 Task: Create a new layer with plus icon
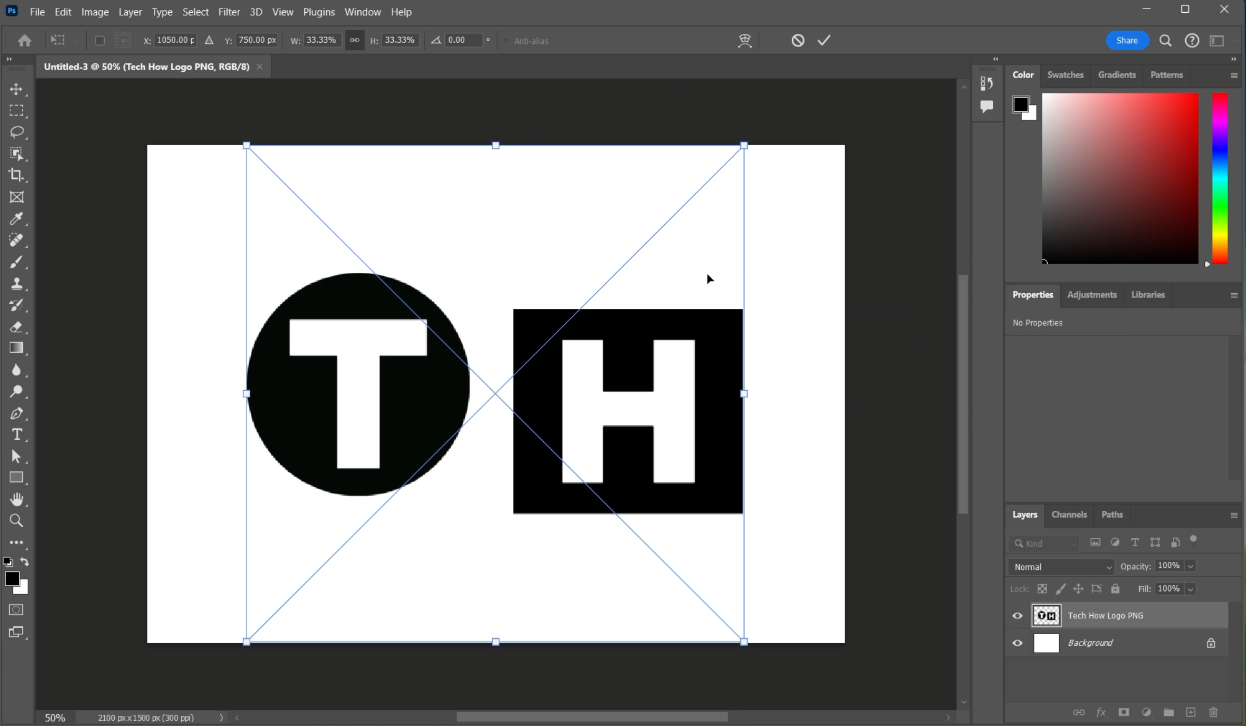pos(1190,712)
